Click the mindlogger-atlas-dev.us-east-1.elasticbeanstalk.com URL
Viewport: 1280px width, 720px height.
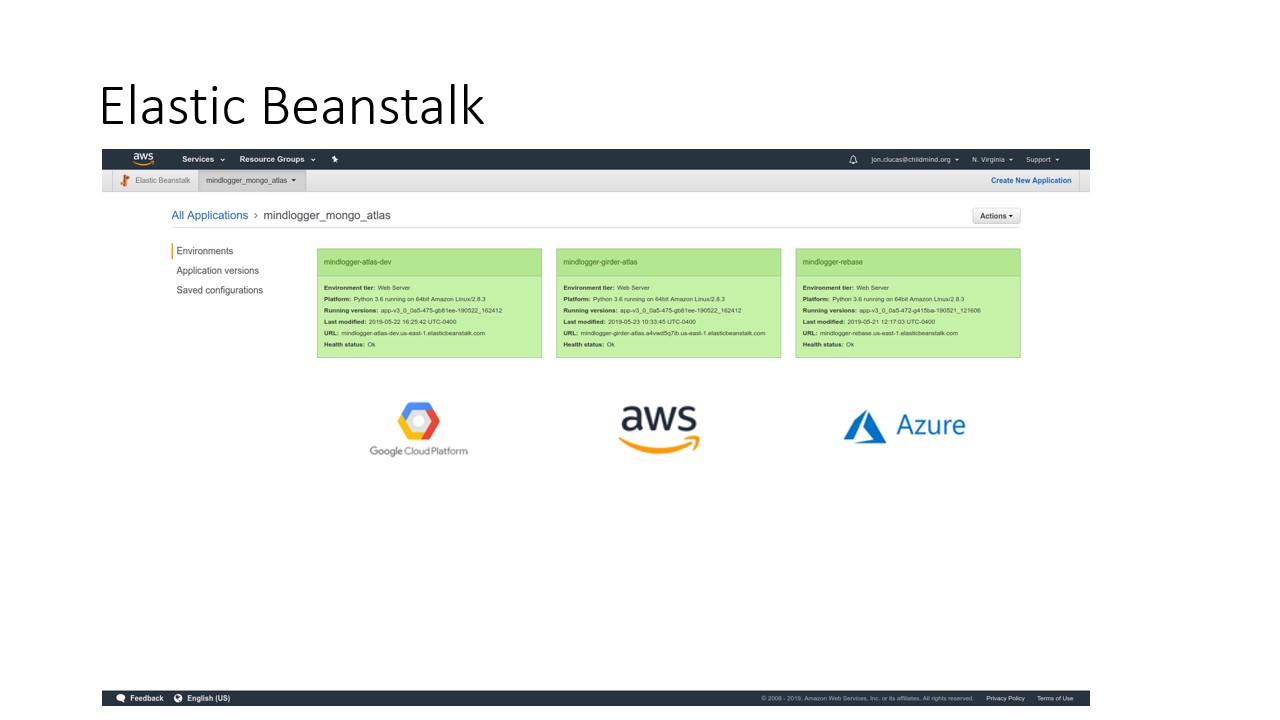click(413, 333)
